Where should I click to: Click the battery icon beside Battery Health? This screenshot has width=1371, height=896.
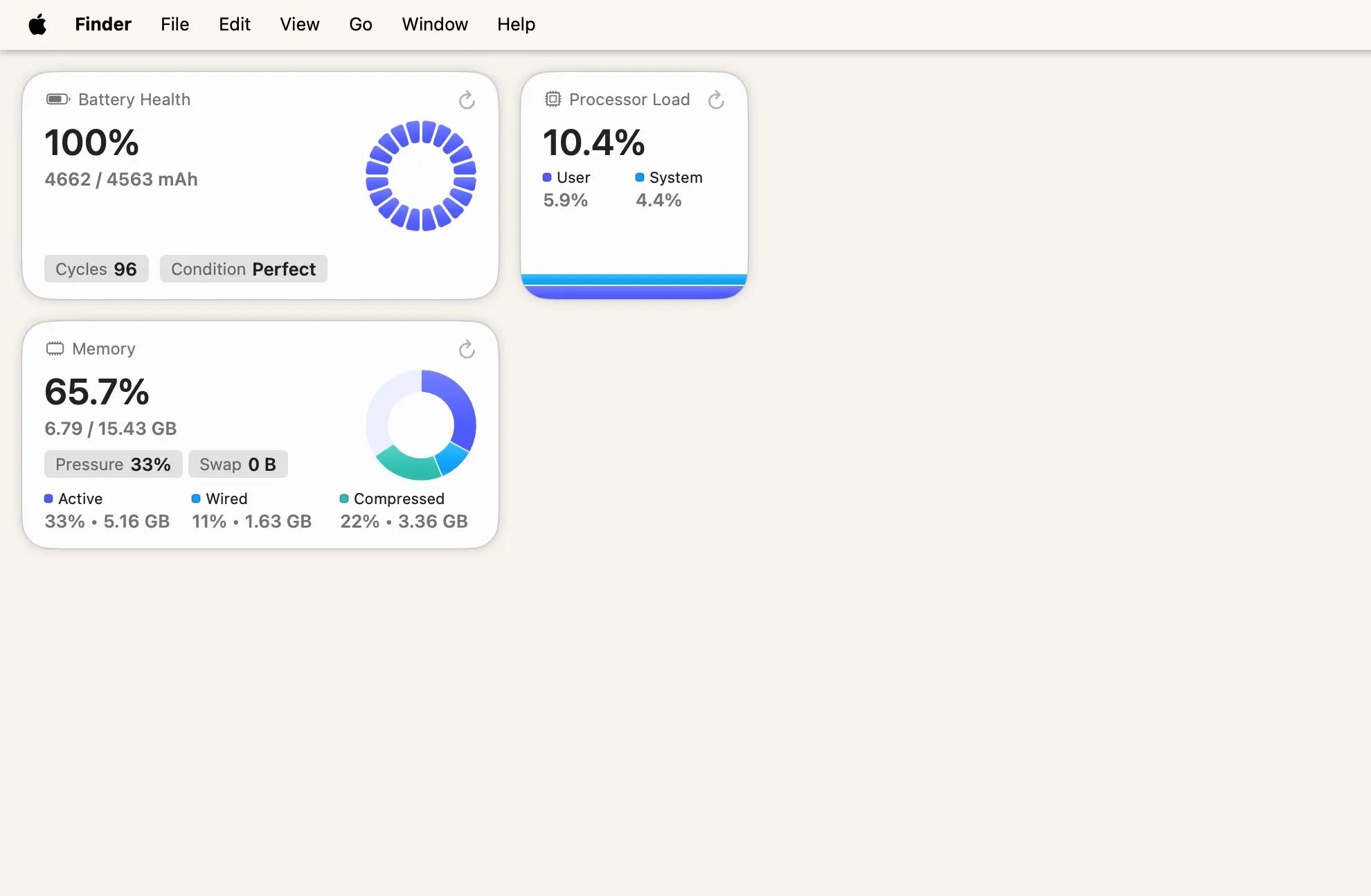58,99
